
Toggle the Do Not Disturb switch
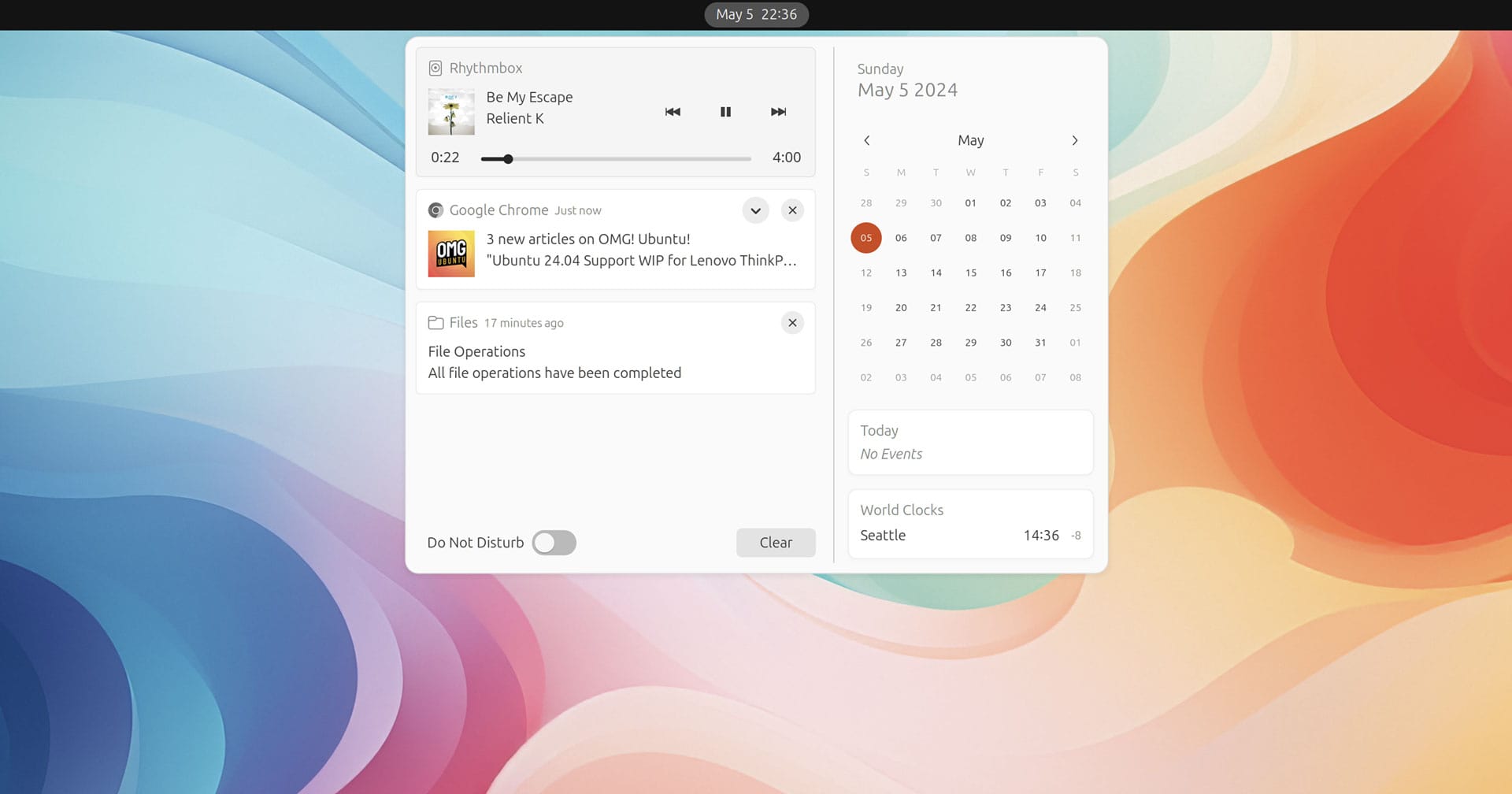[x=554, y=543]
